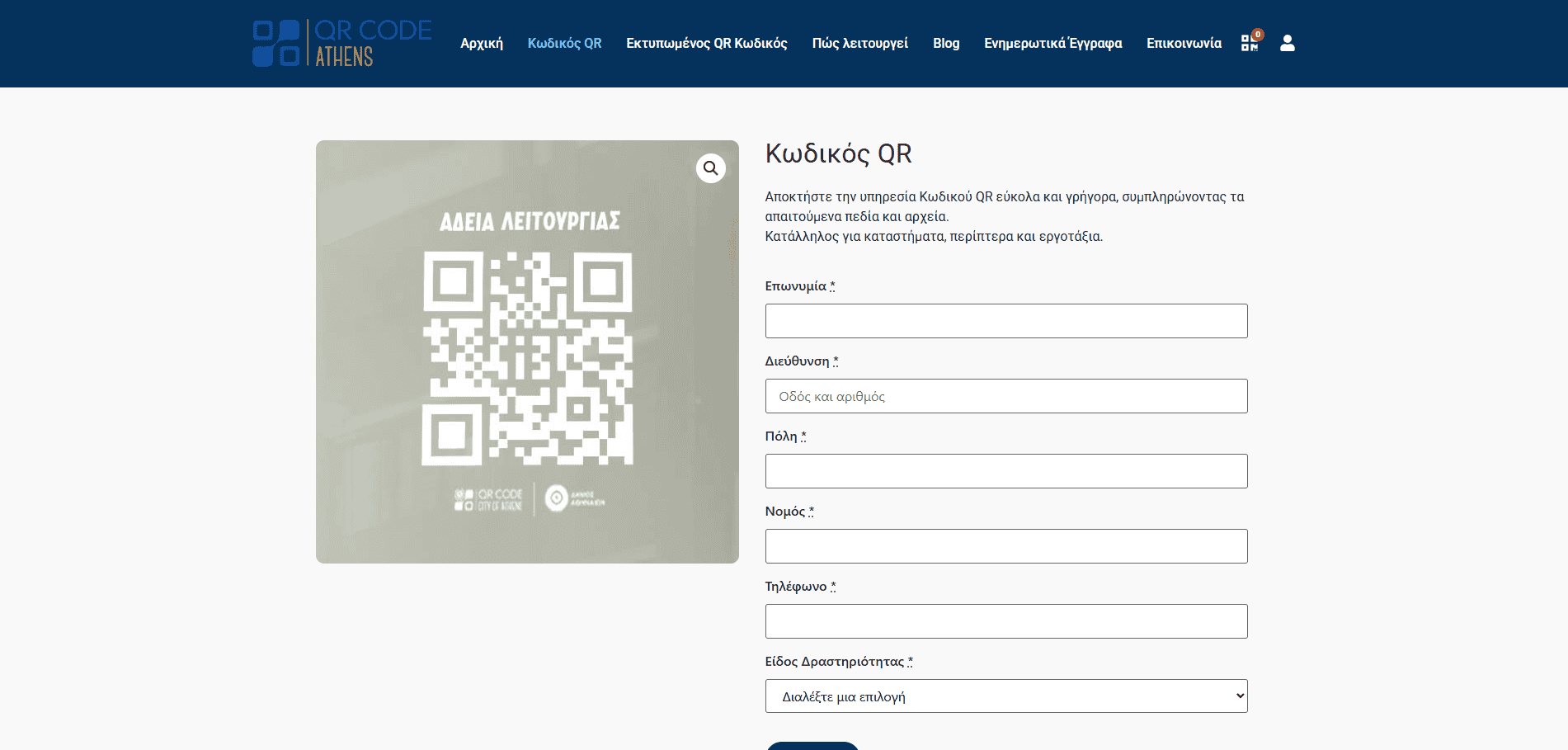The image size is (1568, 750).
Task: Open the user account icon
Action: point(1287,44)
